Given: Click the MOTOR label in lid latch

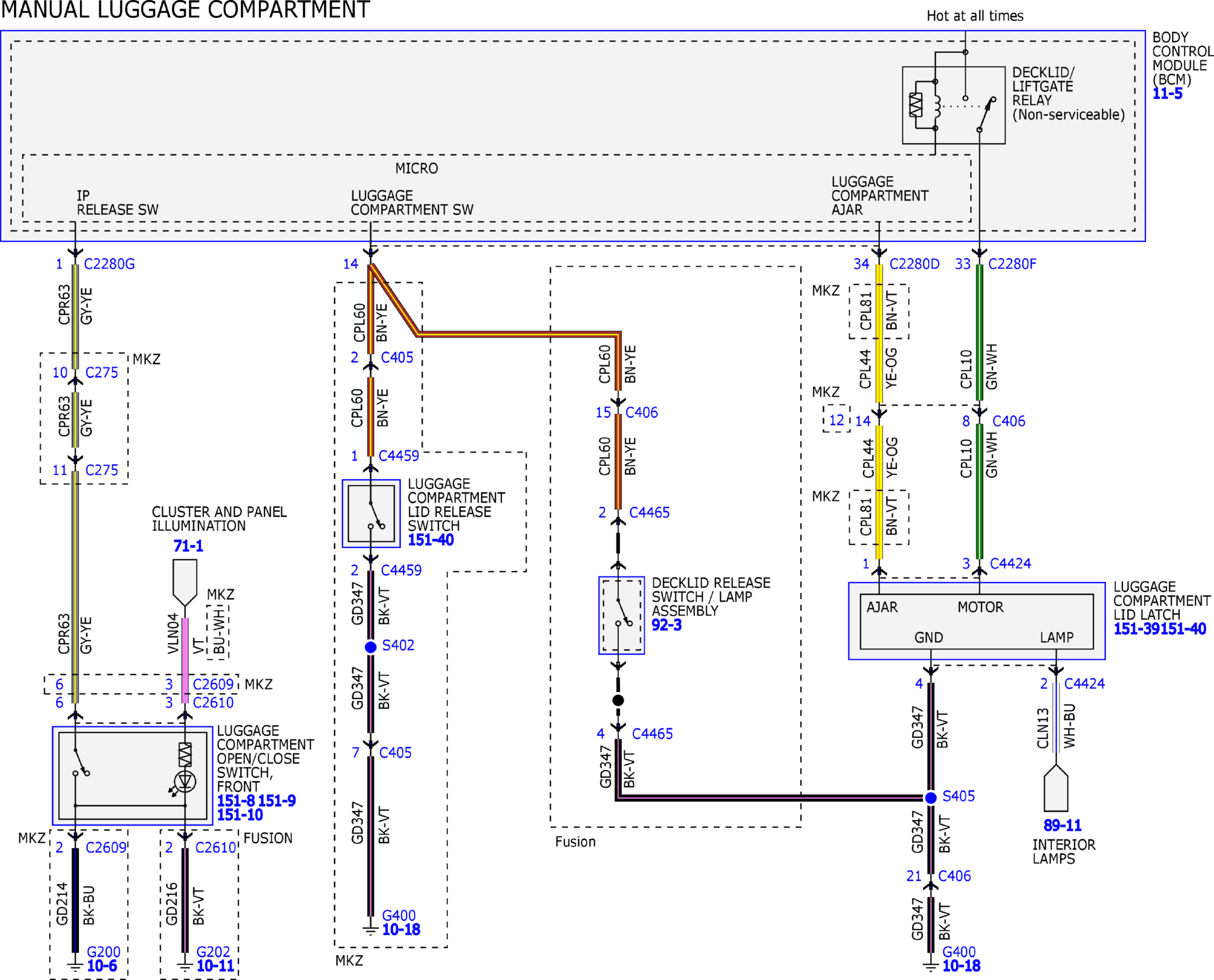Looking at the screenshot, I should click(980, 607).
